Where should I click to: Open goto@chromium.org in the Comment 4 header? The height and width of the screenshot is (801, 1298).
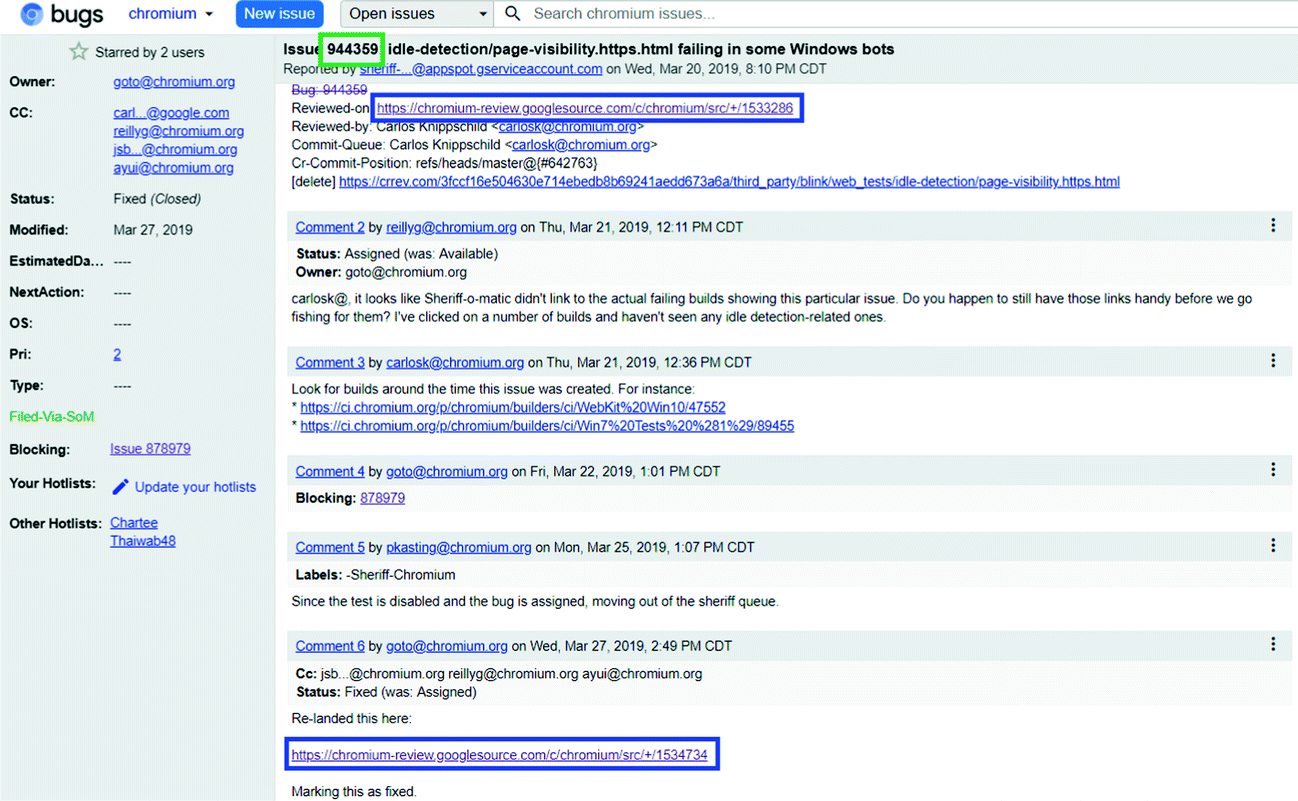[x=447, y=471]
